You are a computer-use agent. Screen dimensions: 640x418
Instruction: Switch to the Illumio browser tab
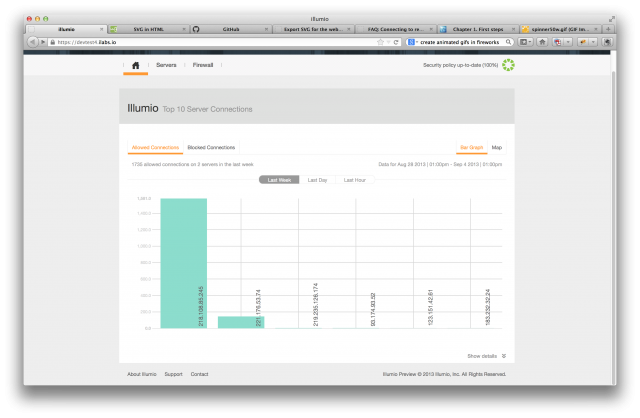[x=66, y=29]
